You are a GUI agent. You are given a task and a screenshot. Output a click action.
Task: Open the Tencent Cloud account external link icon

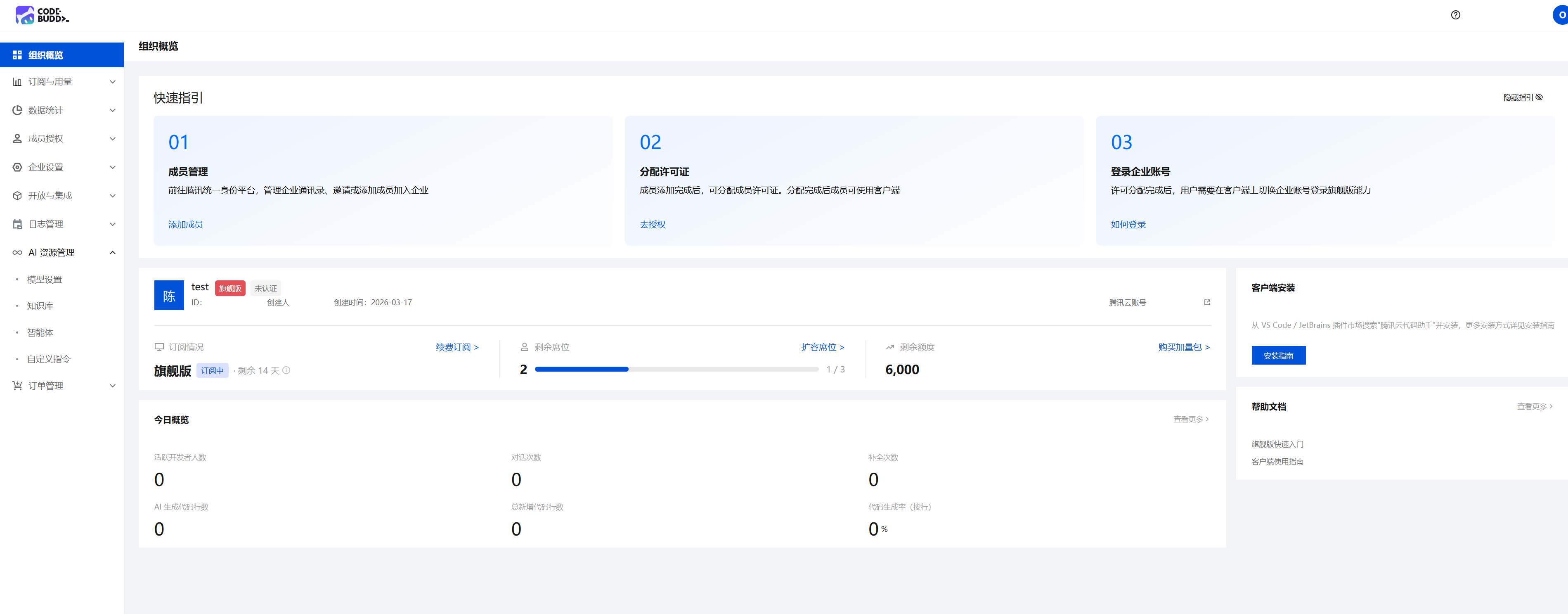coord(1207,302)
